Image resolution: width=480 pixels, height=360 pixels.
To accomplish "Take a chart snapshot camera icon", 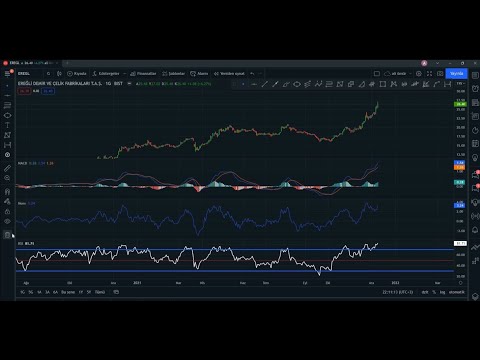I will (x=440, y=74).
